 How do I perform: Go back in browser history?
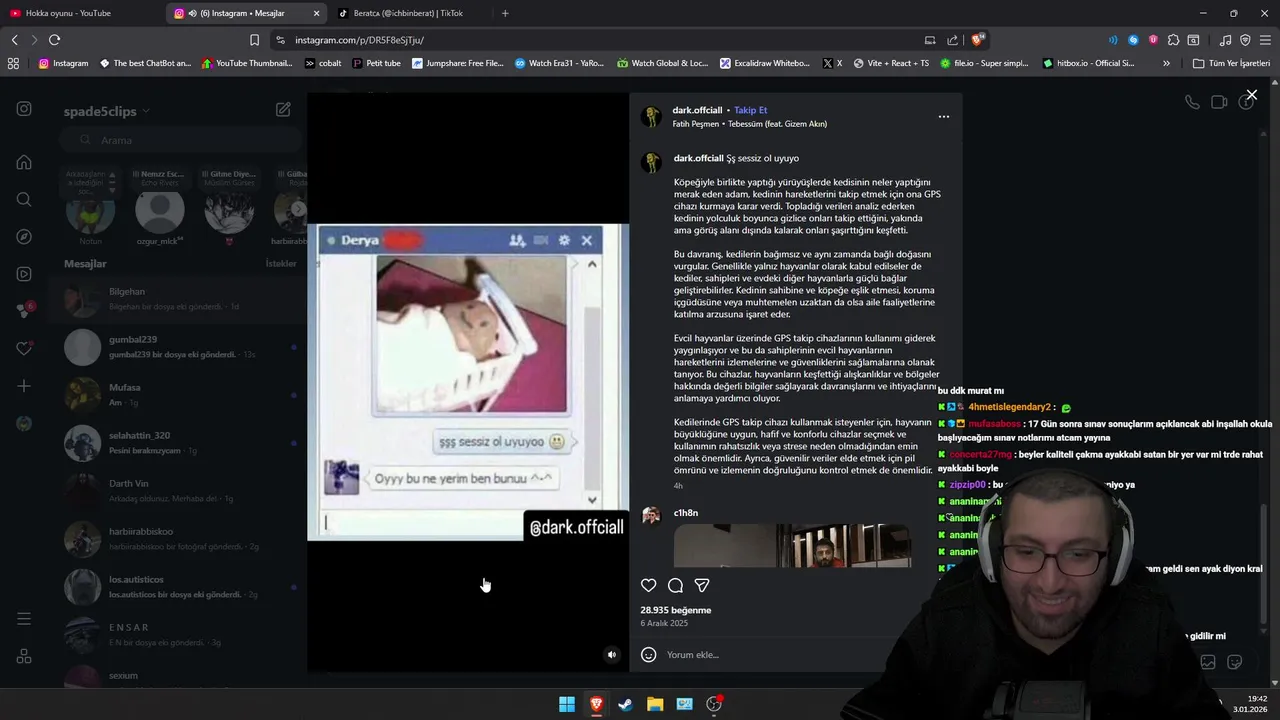[x=14, y=40]
